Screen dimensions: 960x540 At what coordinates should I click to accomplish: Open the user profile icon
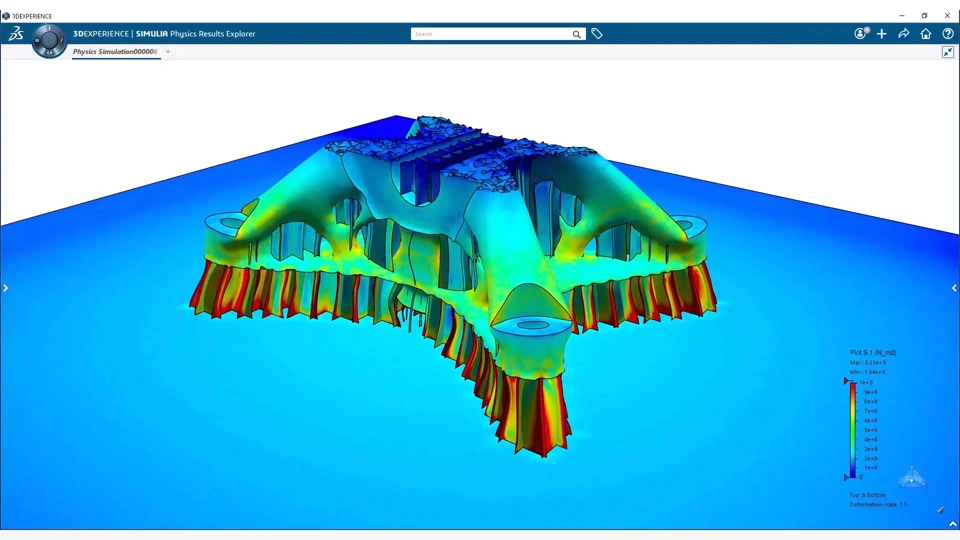coord(861,34)
